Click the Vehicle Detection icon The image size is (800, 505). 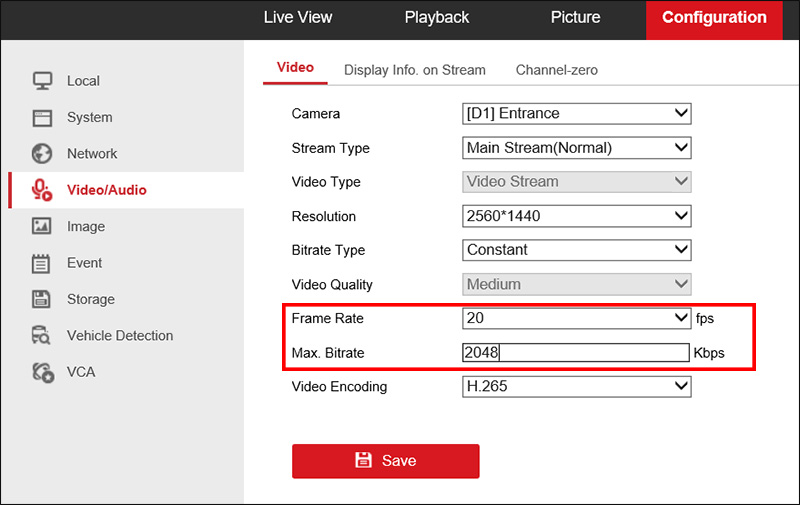click(42, 336)
